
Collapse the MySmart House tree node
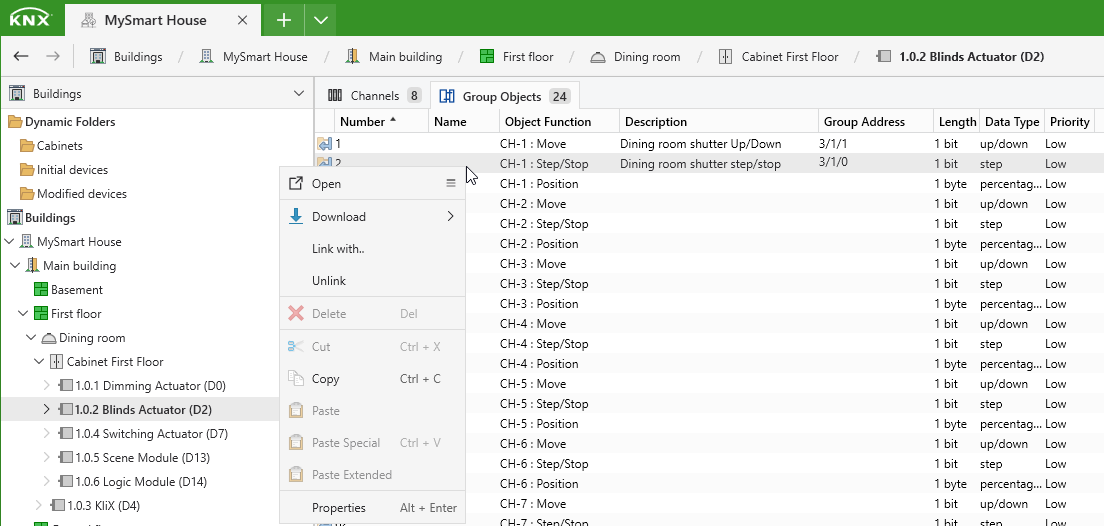click(9, 242)
